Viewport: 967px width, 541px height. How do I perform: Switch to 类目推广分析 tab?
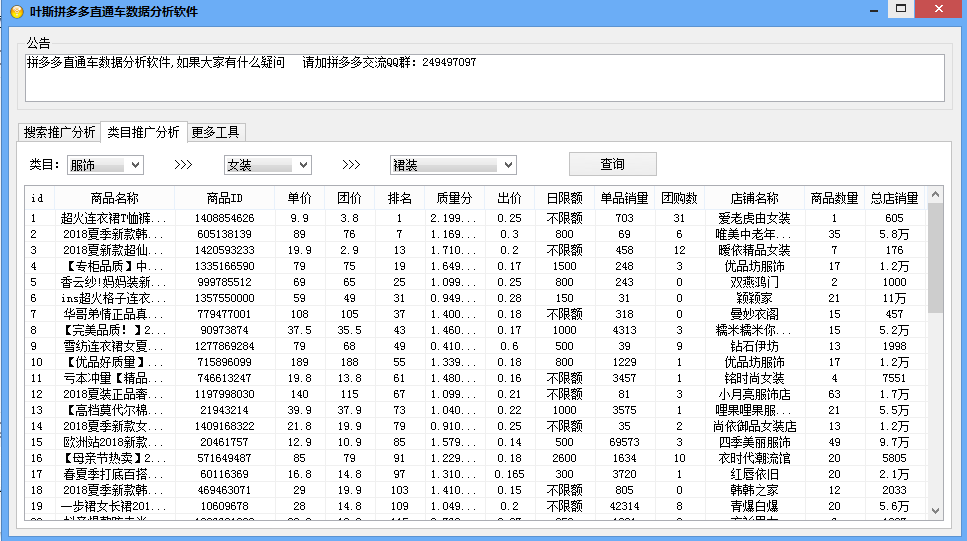tap(143, 131)
